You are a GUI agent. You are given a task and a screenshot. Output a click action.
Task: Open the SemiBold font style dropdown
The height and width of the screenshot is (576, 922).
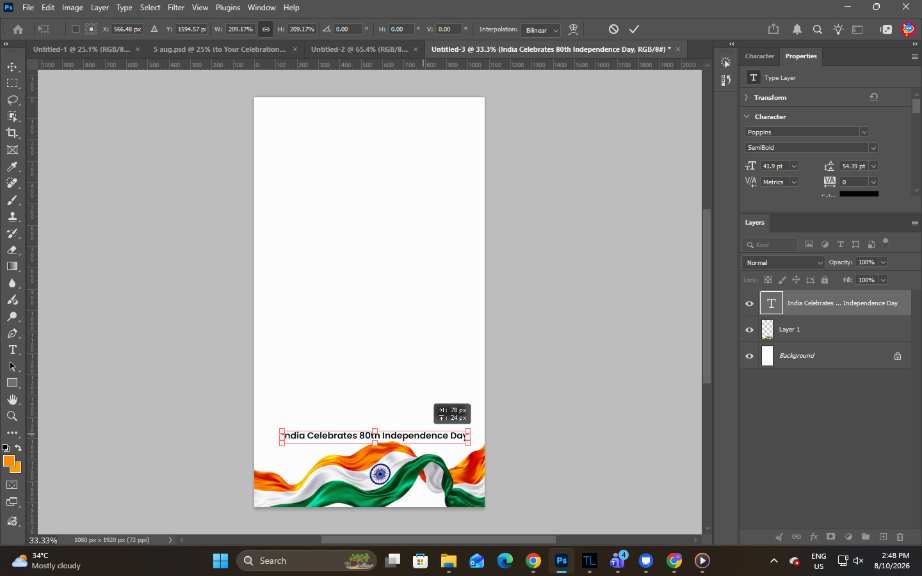[x=811, y=148]
